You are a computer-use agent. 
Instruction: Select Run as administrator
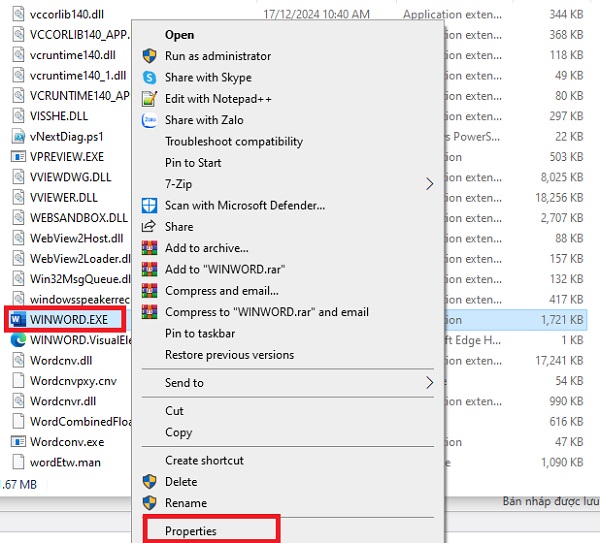tap(218, 56)
